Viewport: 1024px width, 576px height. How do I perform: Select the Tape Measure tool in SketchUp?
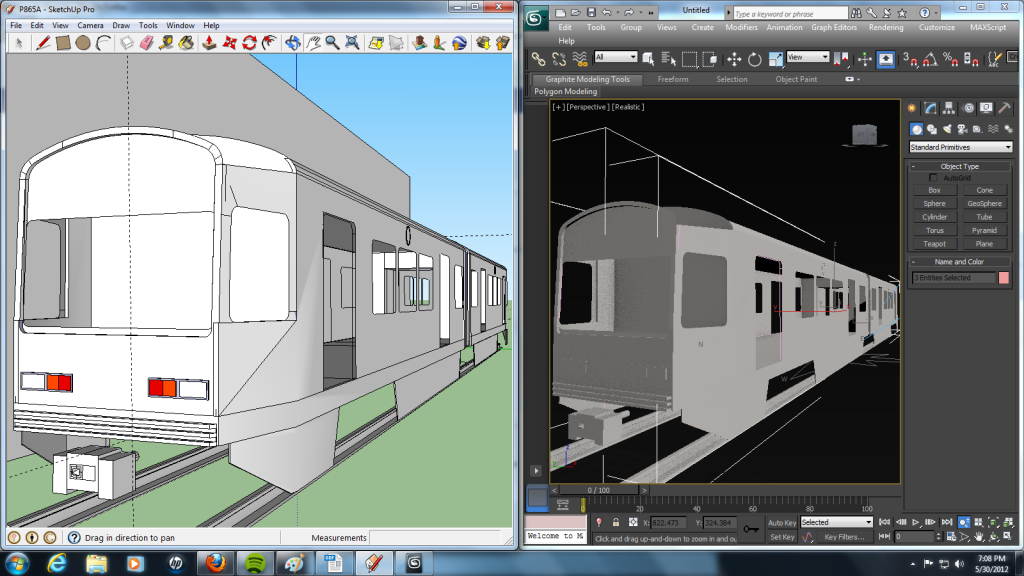[x=166, y=43]
